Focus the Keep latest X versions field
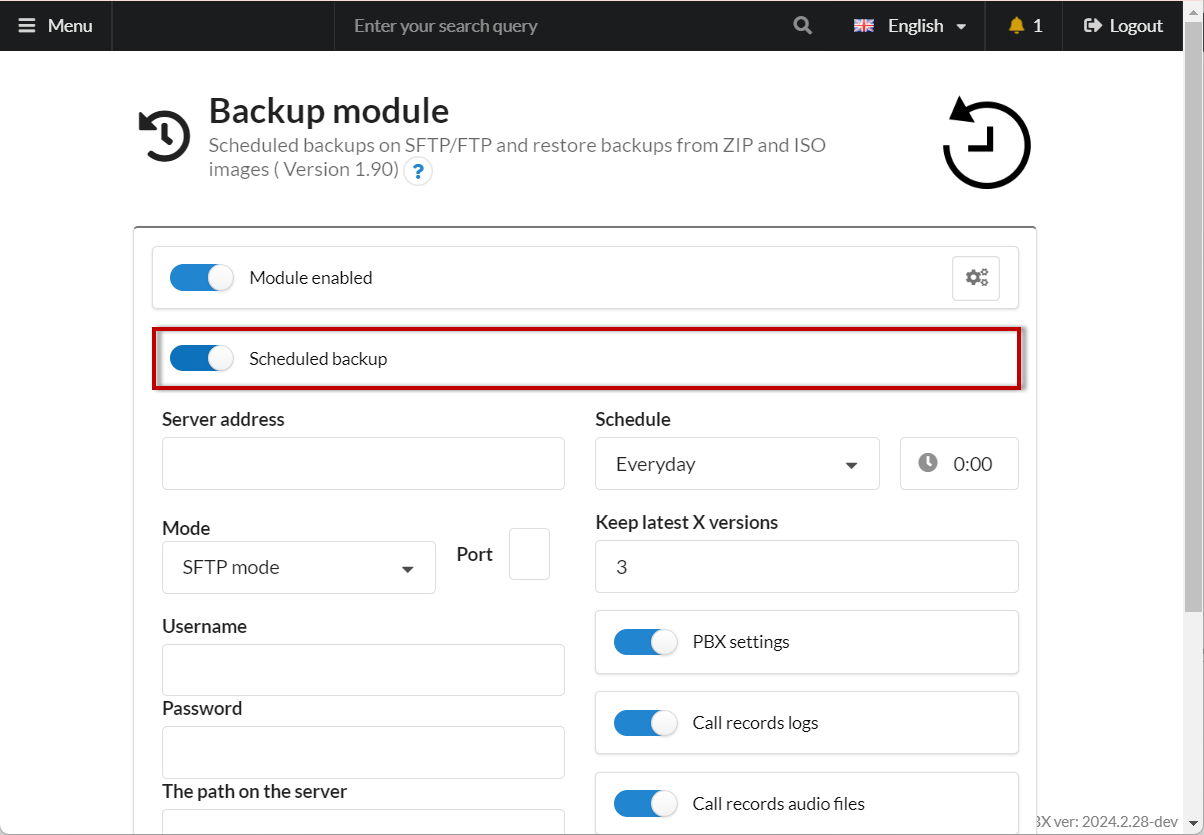The height and width of the screenshot is (835, 1204). pos(806,567)
